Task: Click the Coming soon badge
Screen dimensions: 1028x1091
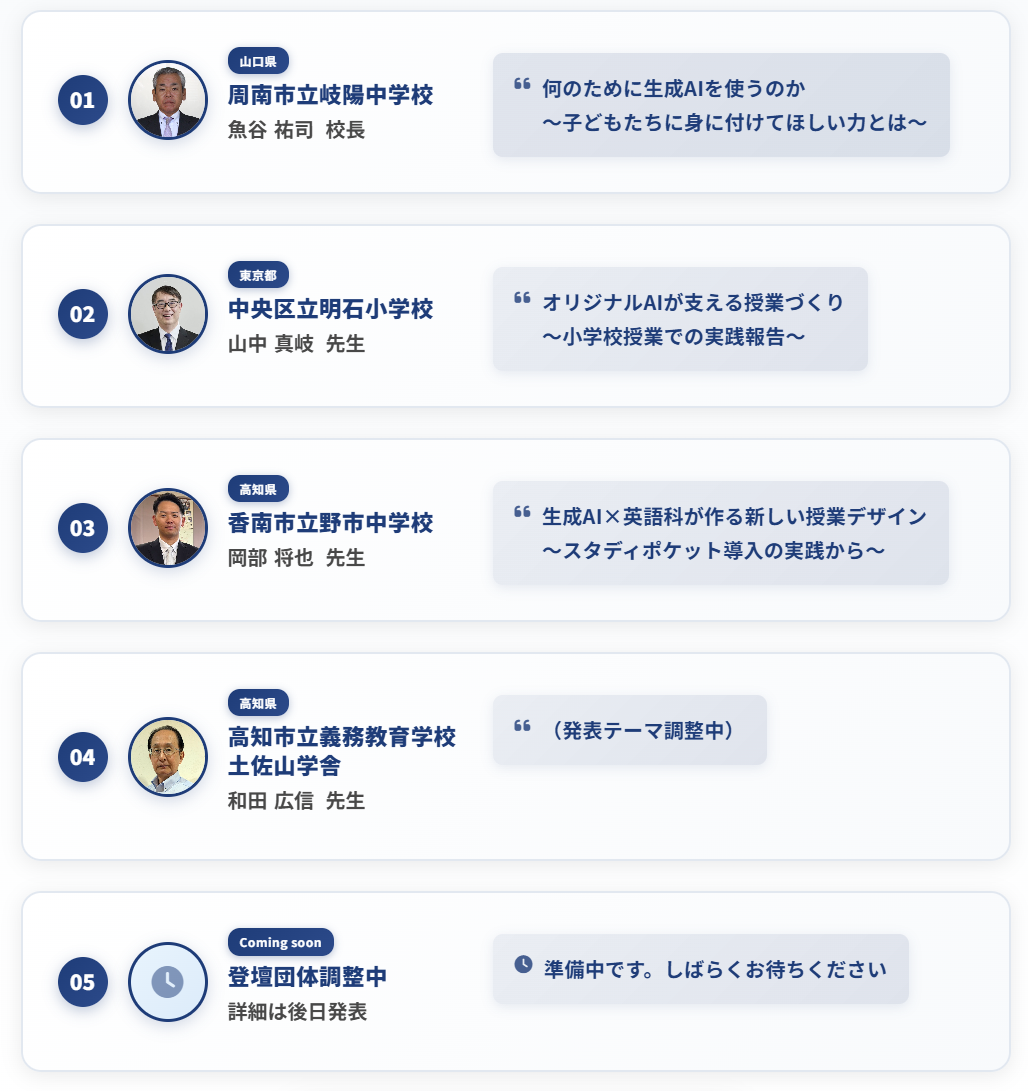Action: pos(280,942)
